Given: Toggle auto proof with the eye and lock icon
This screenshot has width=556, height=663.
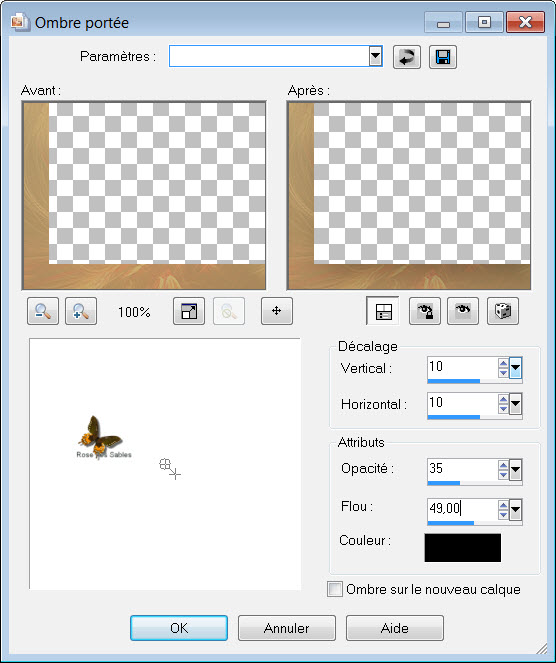Looking at the screenshot, I should pos(425,311).
